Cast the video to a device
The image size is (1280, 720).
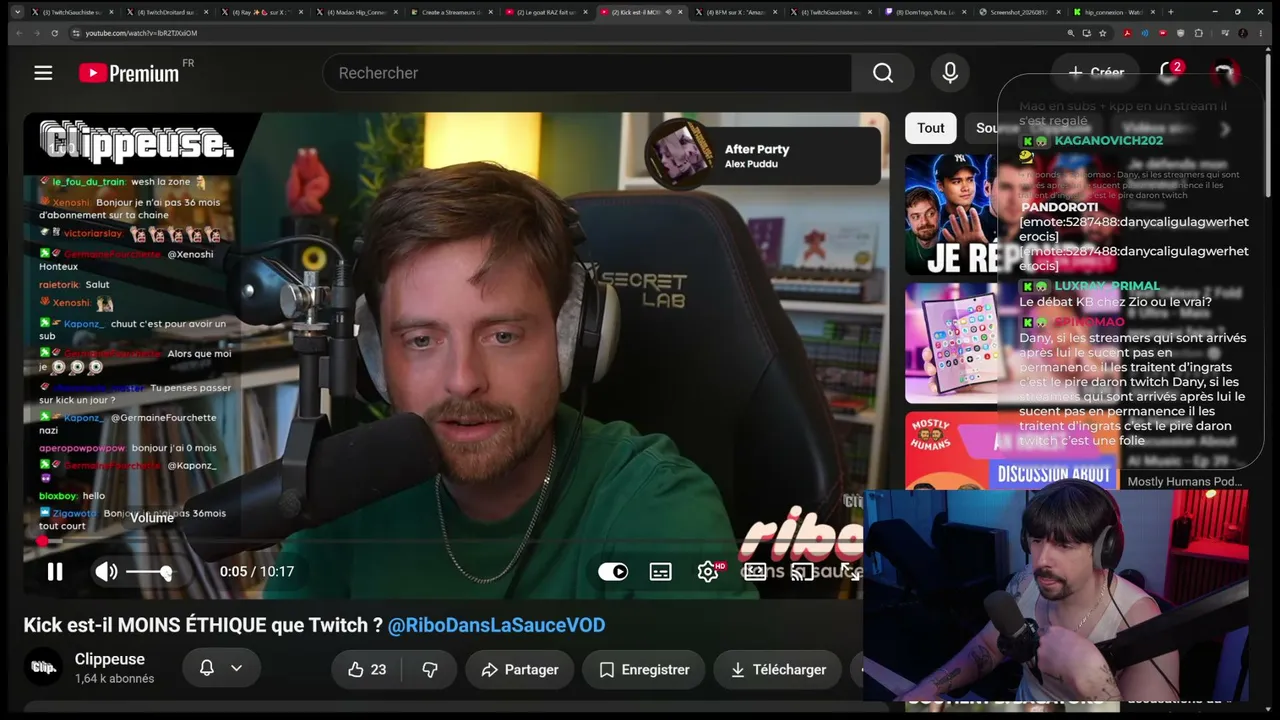click(x=802, y=571)
